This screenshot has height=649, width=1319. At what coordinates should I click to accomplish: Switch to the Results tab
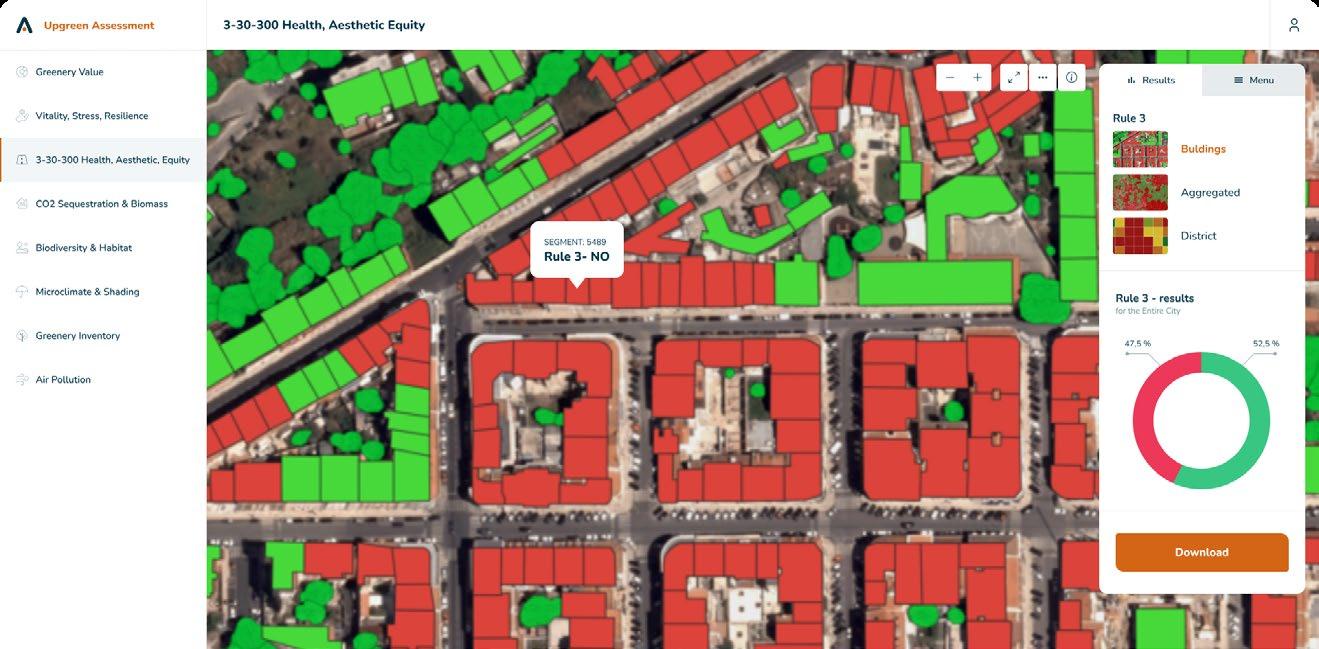point(1151,80)
